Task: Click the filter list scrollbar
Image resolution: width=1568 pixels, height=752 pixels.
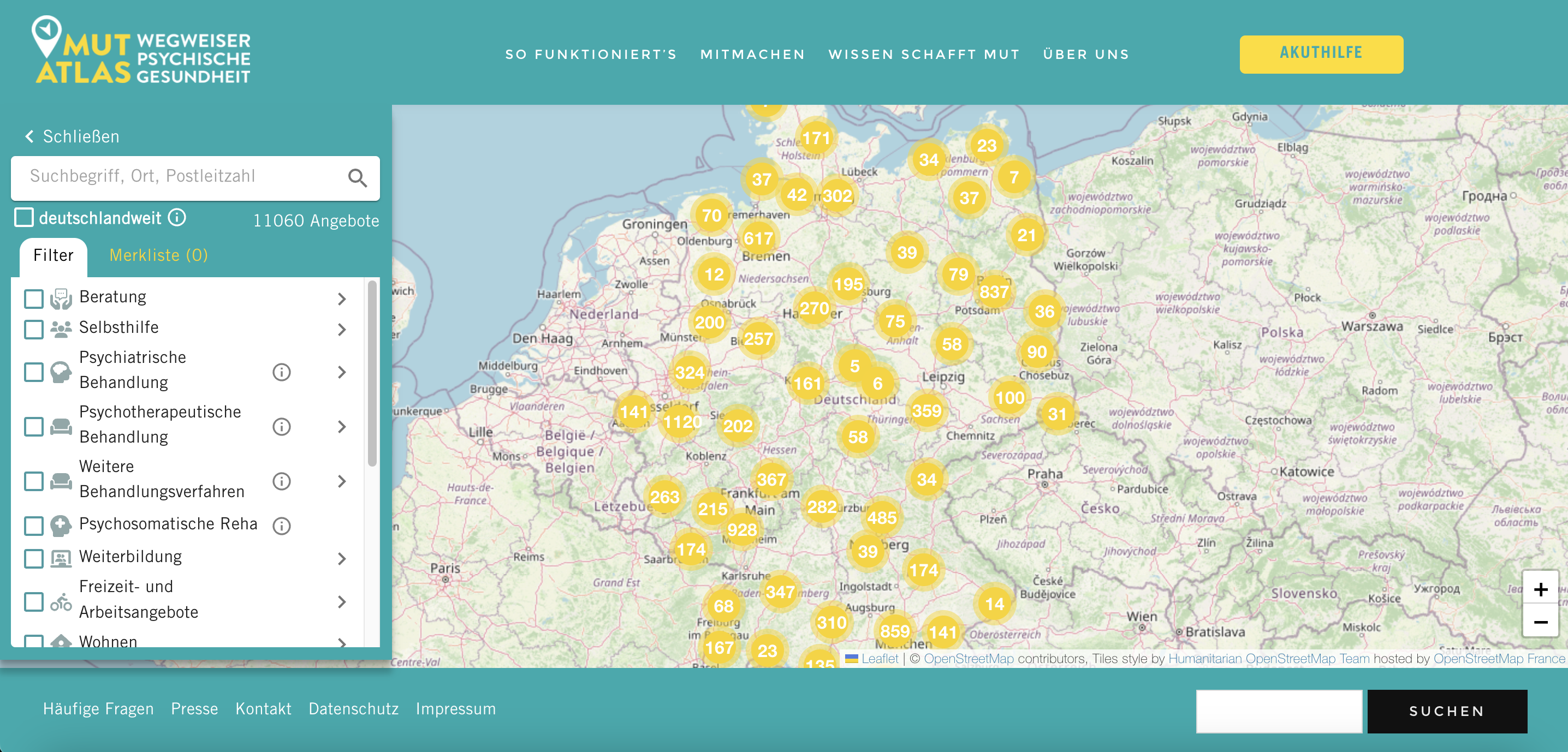Action: pos(372,374)
